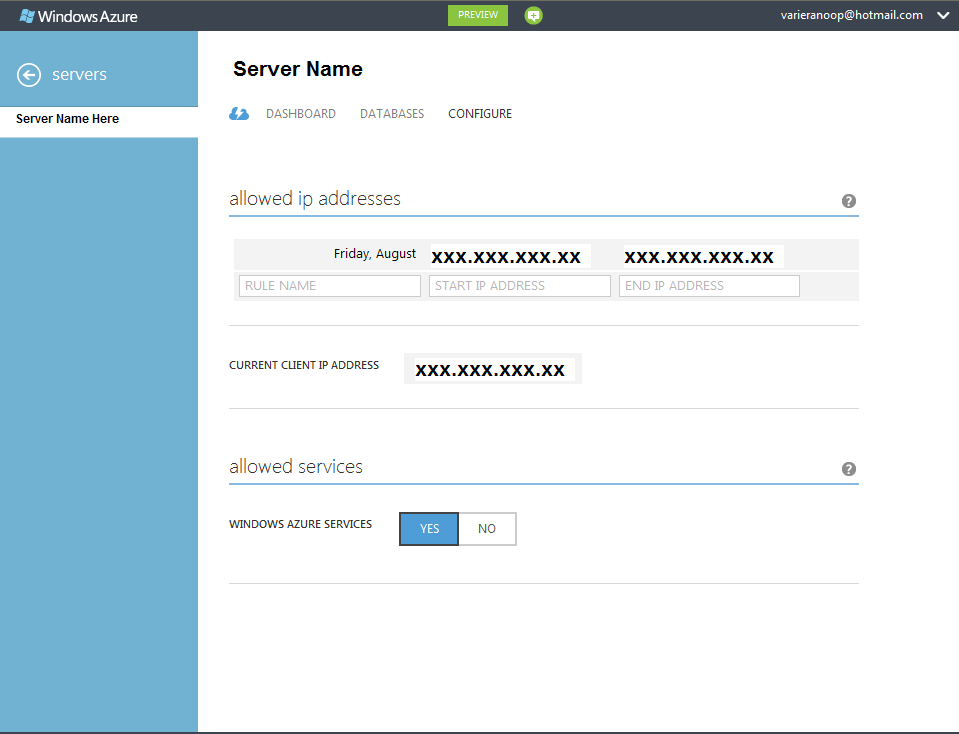Screen dimensions: 959x734
Task: Select the CONFIGURE tab
Action: click(480, 114)
